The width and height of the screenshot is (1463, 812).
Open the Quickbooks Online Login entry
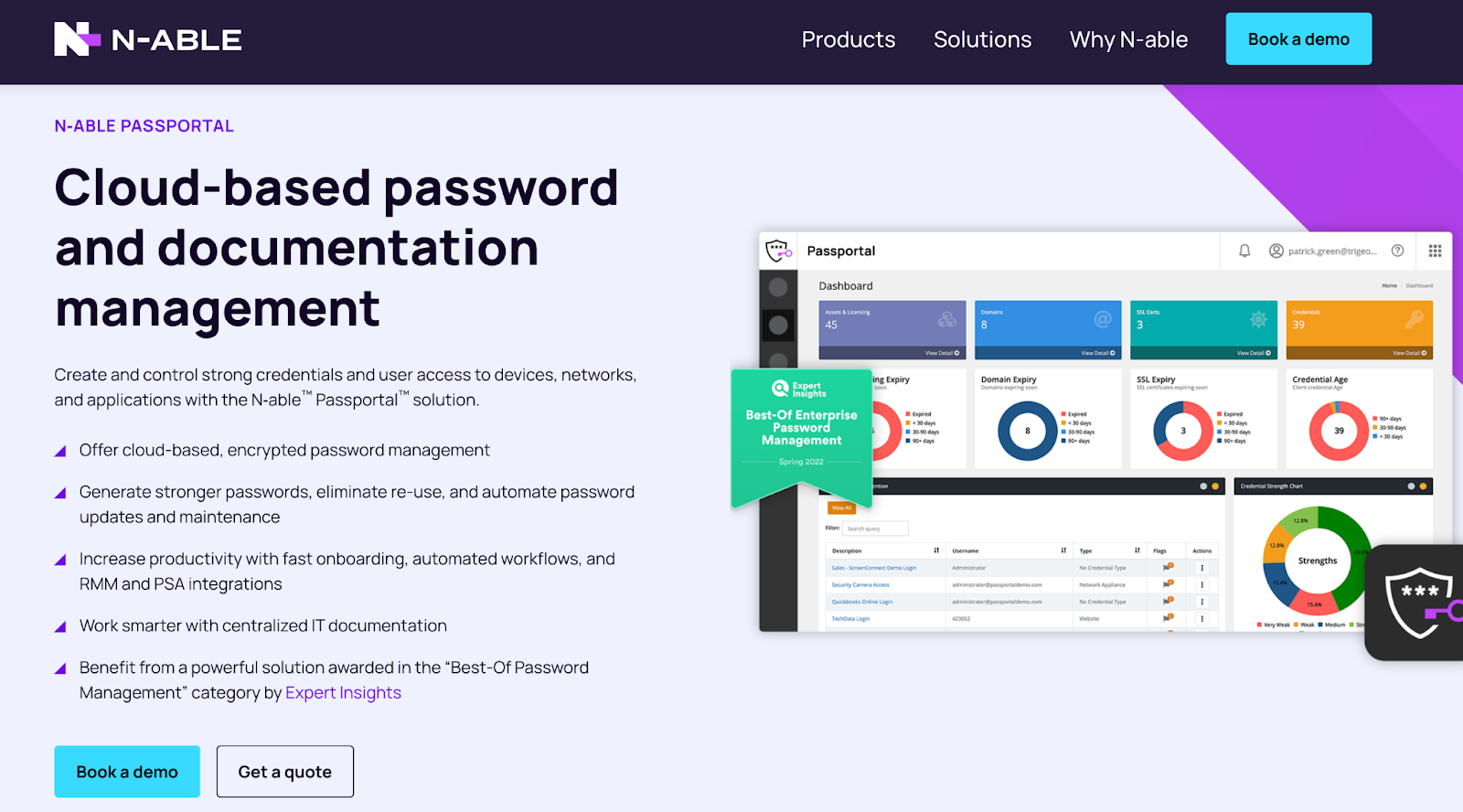861,602
